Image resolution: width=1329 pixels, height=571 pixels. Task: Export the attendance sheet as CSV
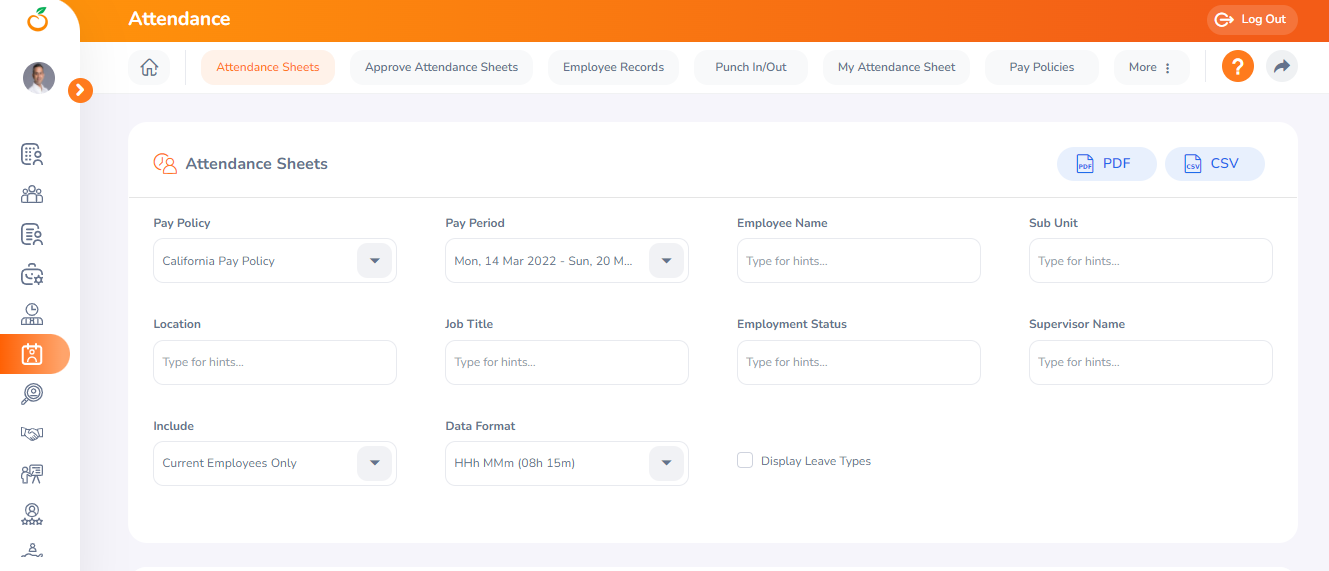1215,164
